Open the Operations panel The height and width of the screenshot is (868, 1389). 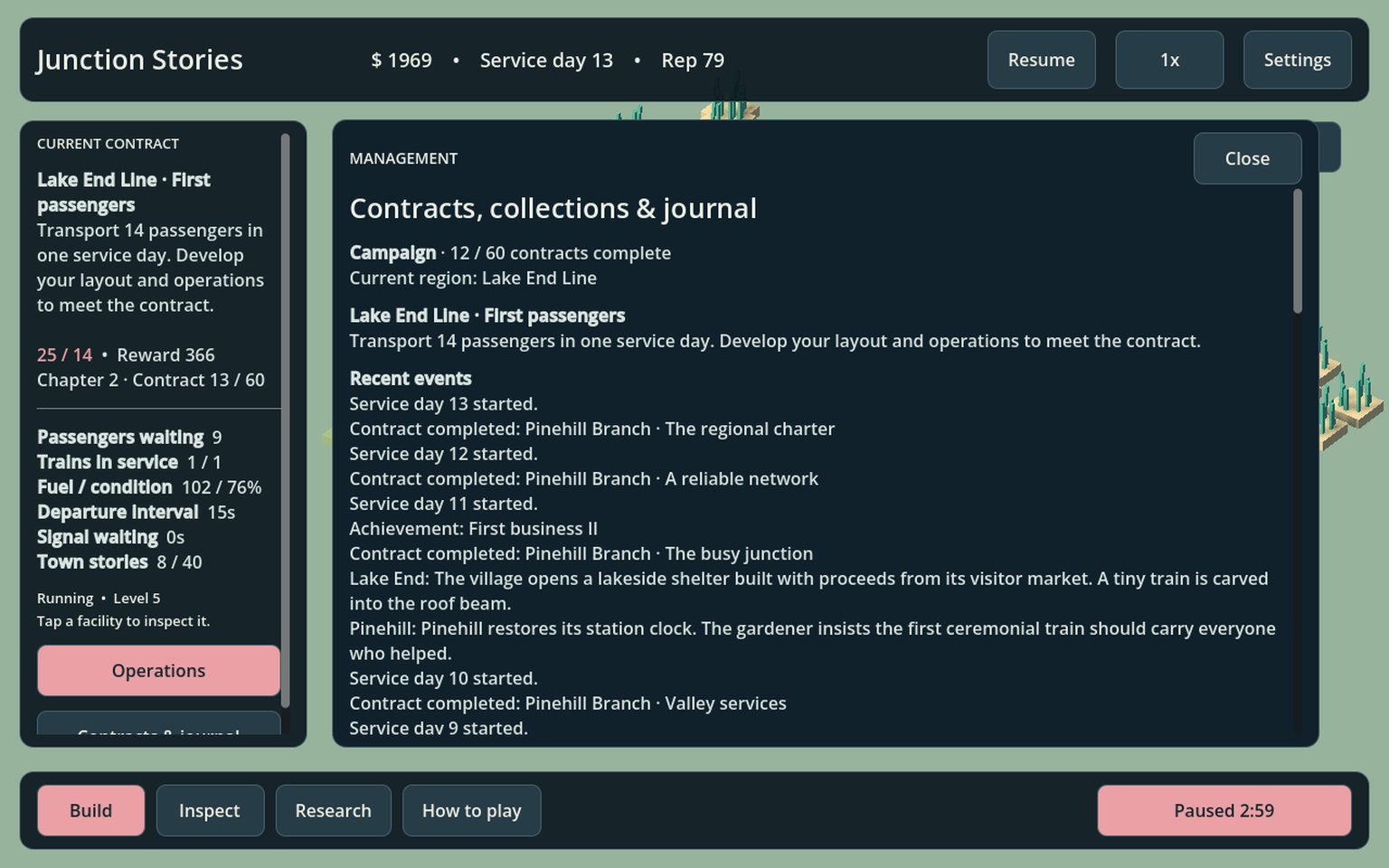(x=158, y=670)
